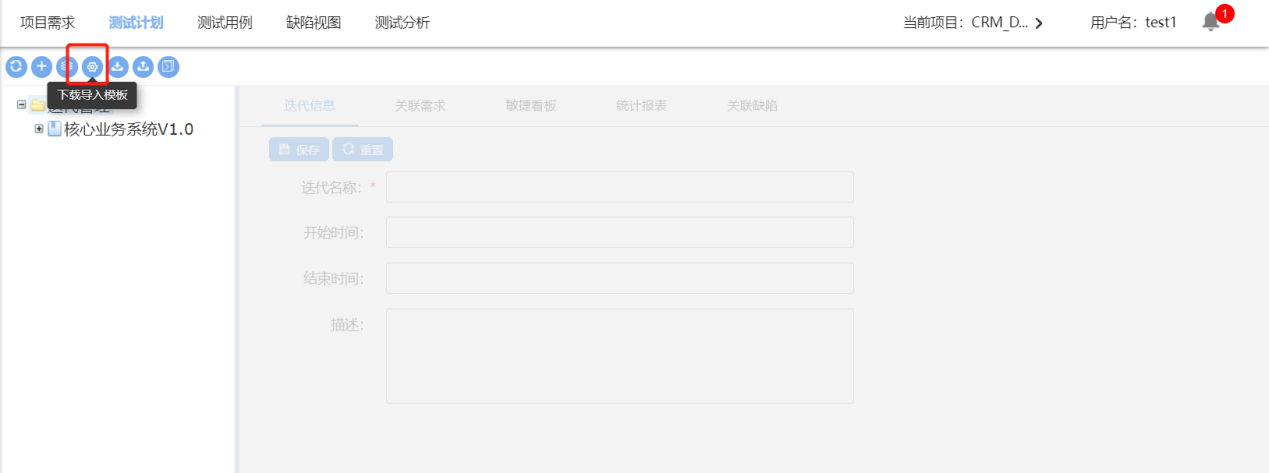Open the 项目需求 menu
Image resolution: width=1269 pixels, height=473 pixels.
click(48, 22)
